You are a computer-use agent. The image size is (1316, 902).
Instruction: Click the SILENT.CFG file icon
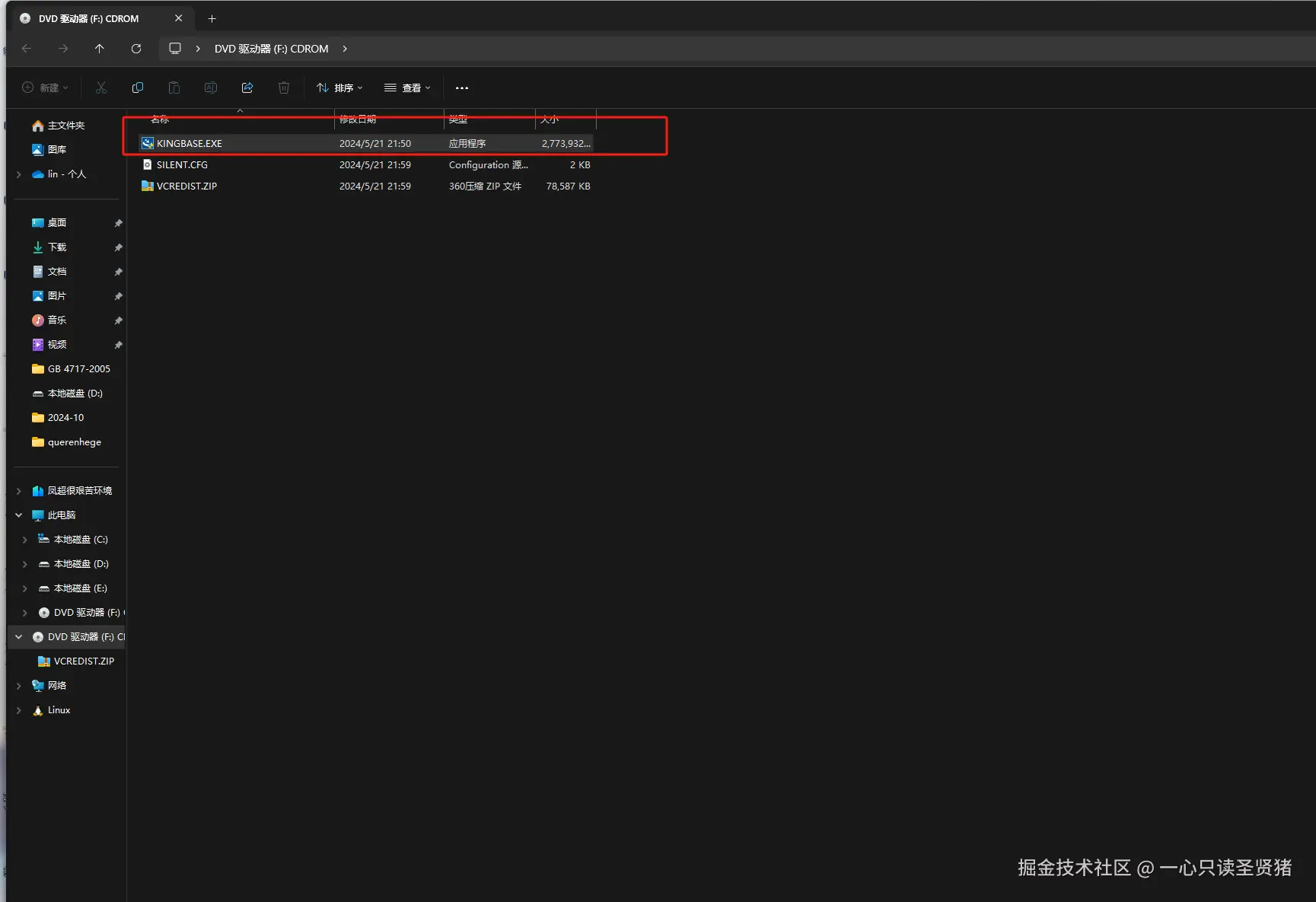click(148, 164)
